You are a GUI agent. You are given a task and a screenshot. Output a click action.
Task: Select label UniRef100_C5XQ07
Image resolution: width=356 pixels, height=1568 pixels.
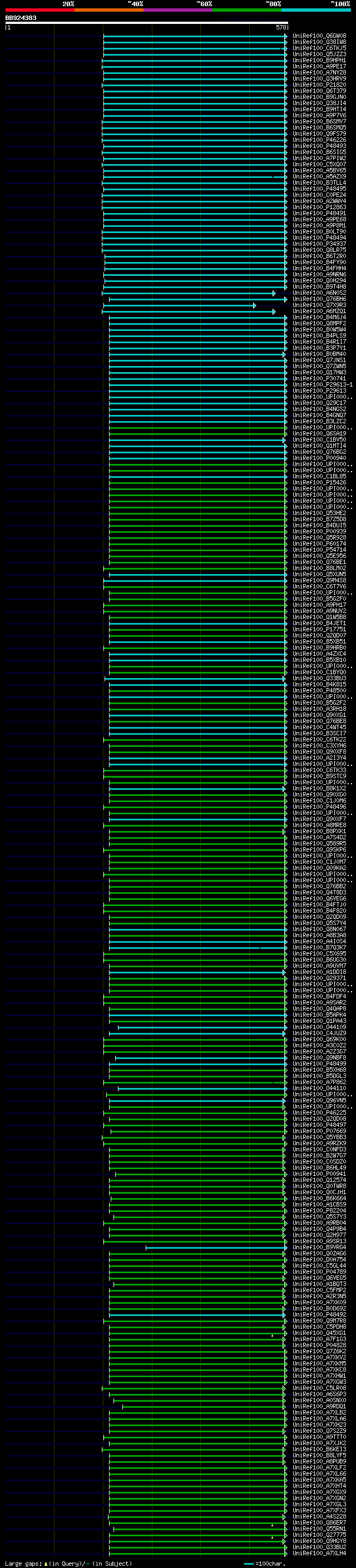[x=319, y=164]
